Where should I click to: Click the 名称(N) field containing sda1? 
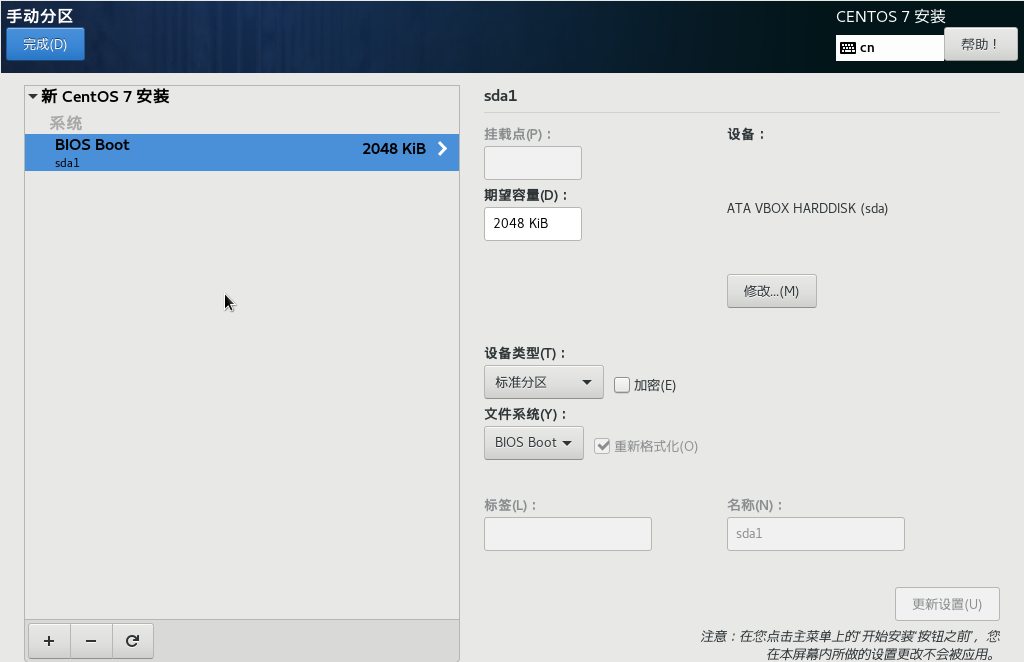coord(816,534)
